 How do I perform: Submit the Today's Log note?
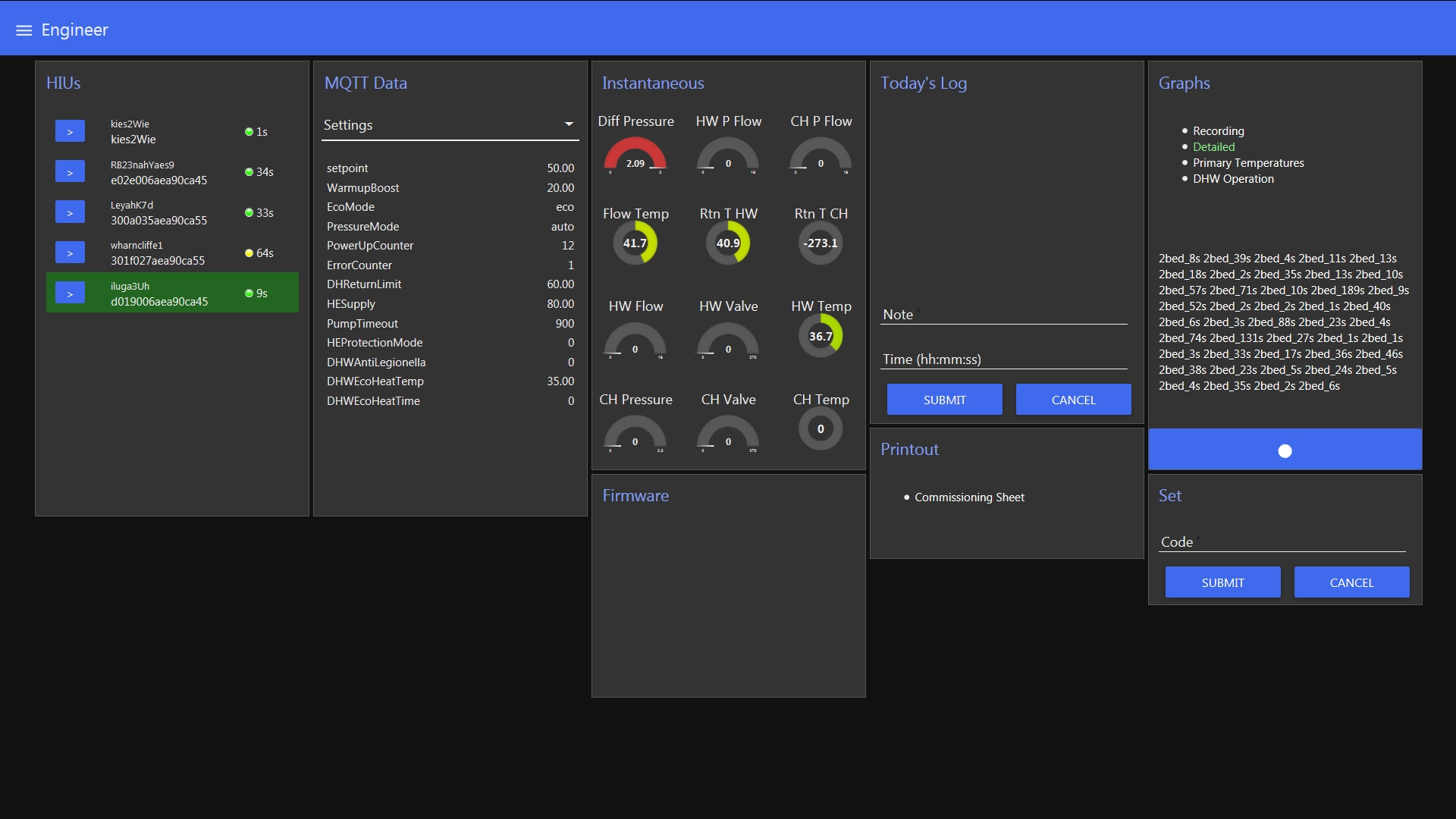coord(945,400)
